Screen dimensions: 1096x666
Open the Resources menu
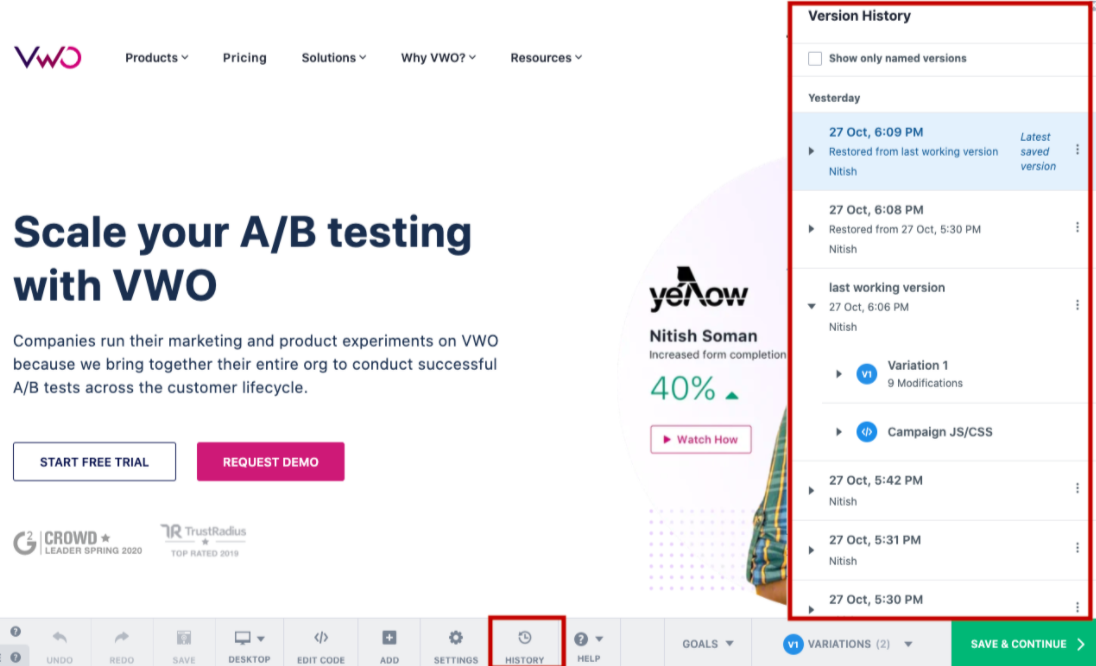pos(546,57)
